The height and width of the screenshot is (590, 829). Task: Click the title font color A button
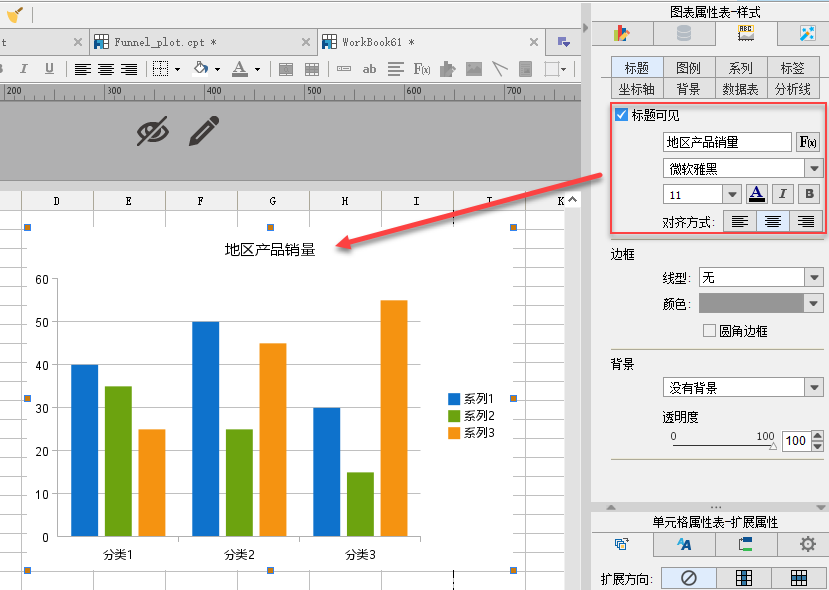click(x=757, y=194)
